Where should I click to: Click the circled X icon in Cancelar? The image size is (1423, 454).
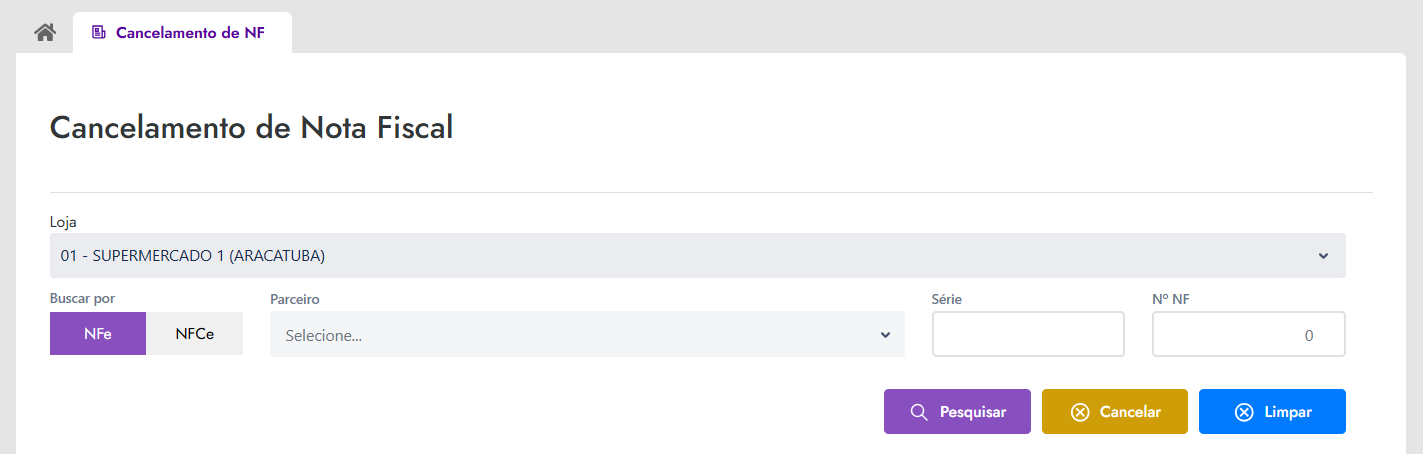pyautogui.click(x=1079, y=412)
